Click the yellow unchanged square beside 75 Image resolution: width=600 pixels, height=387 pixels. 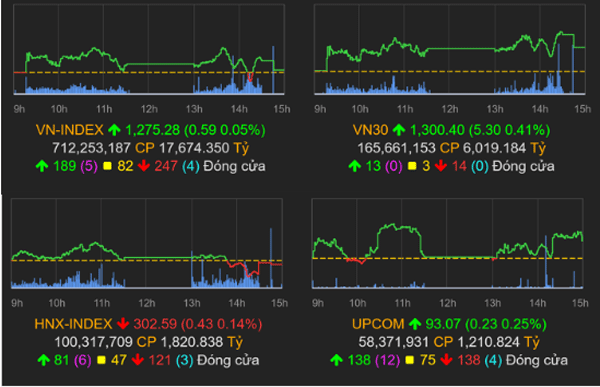[410, 360]
